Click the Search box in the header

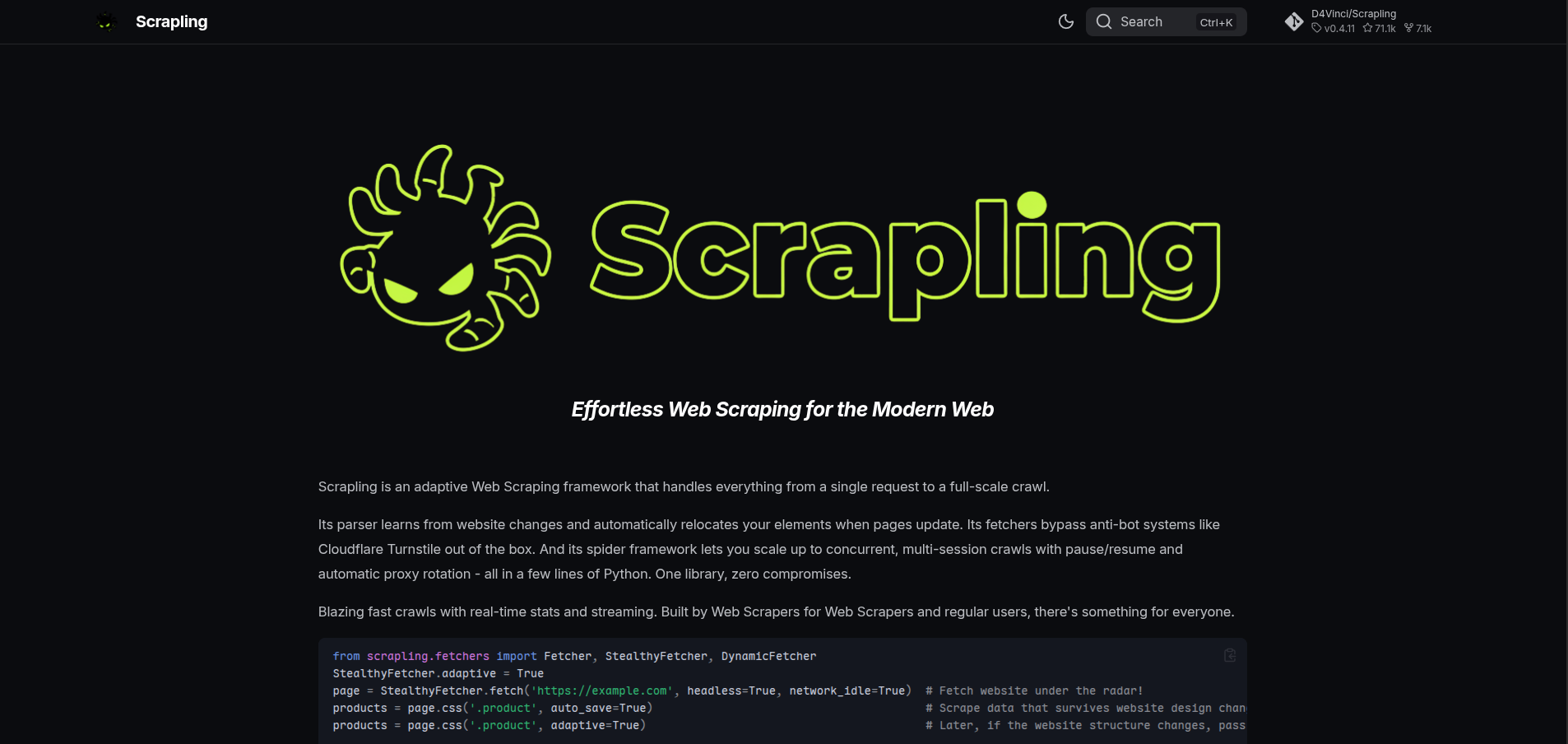(1166, 21)
